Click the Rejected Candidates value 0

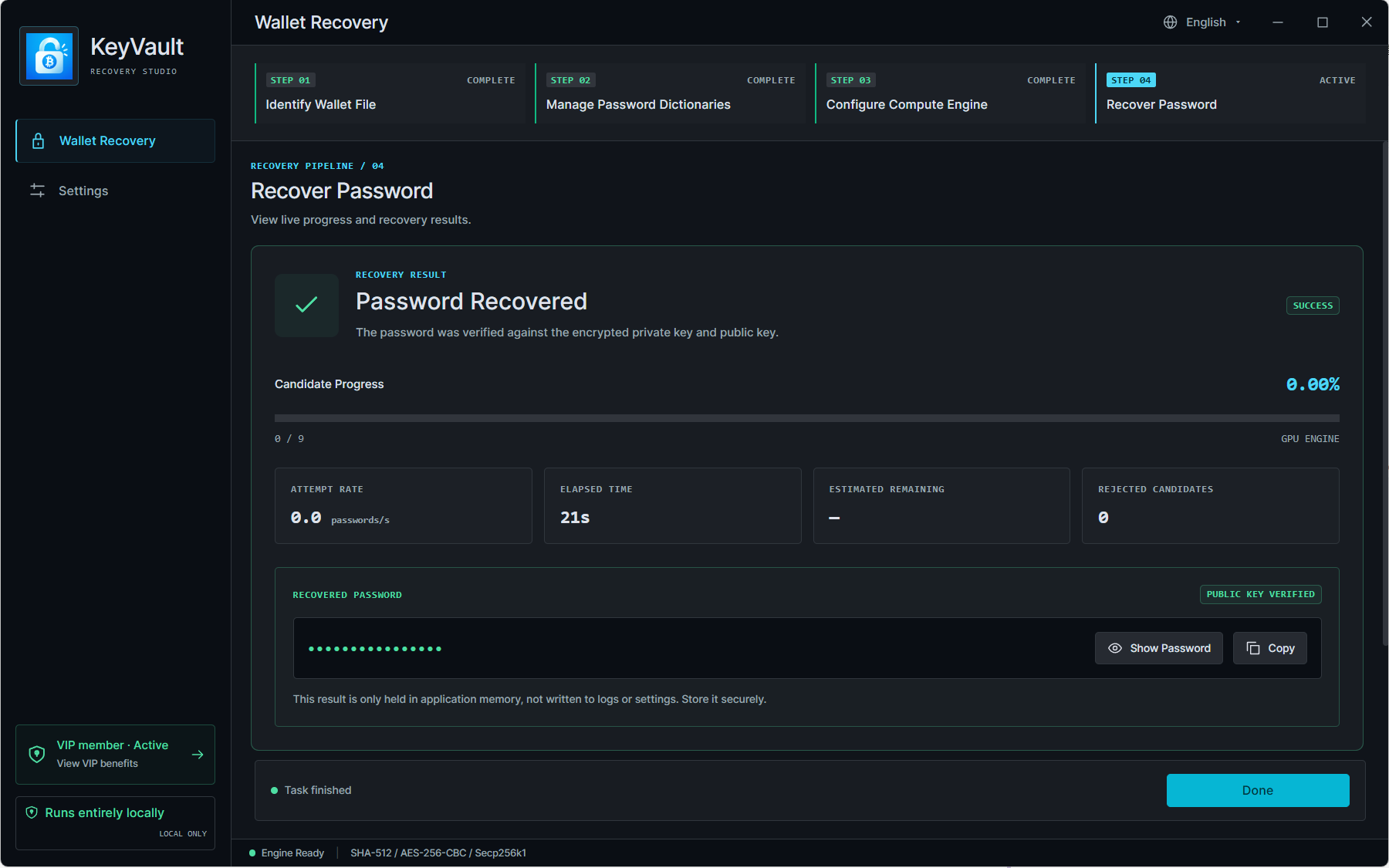[x=1103, y=518]
